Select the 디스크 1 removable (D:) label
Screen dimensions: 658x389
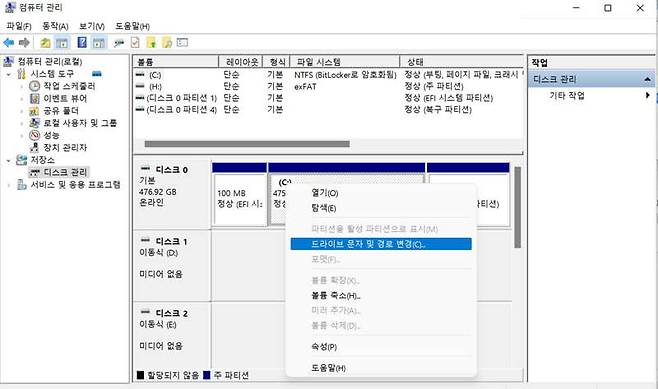point(172,265)
